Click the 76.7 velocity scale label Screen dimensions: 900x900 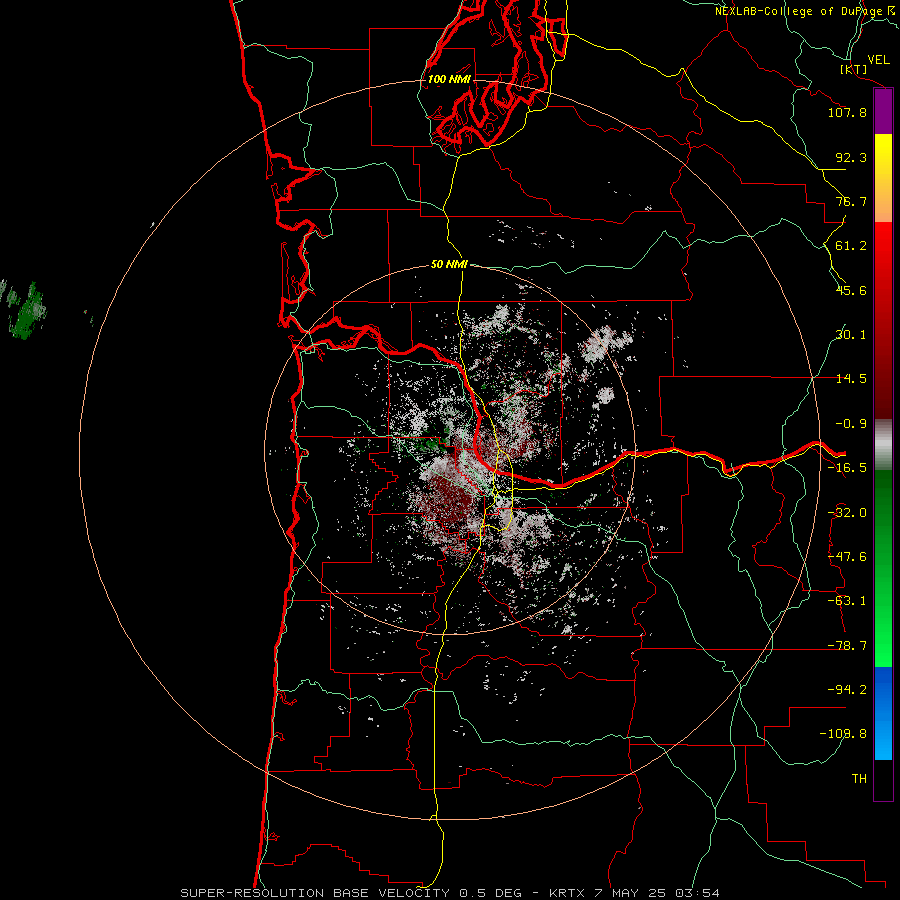(x=851, y=201)
